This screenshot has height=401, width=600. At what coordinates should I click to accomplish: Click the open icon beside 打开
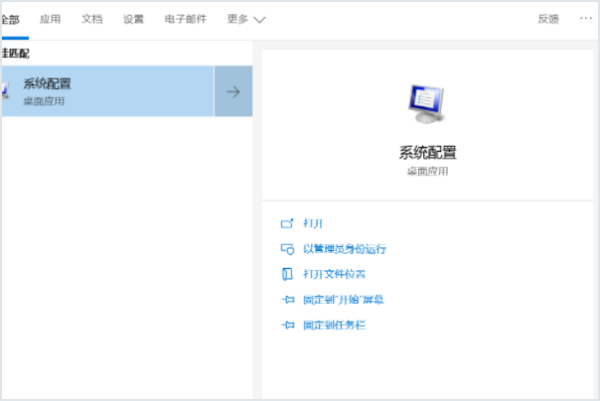pos(287,223)
